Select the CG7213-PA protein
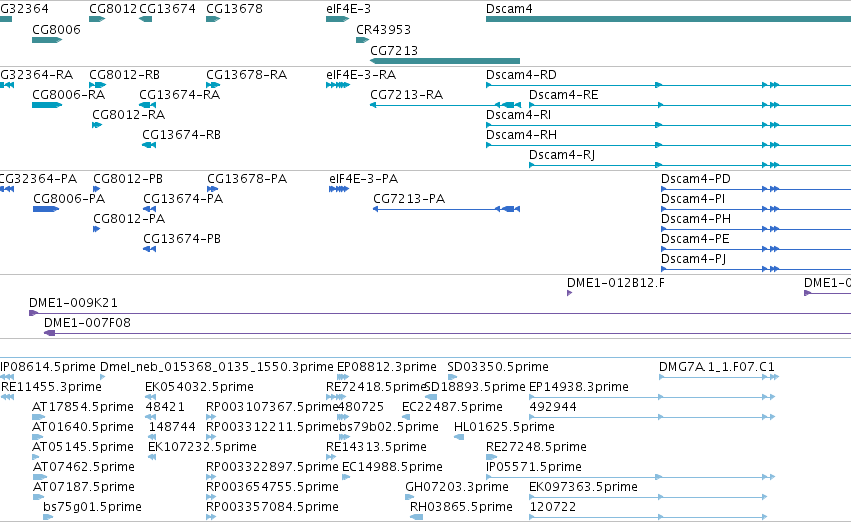 (446, 209)
